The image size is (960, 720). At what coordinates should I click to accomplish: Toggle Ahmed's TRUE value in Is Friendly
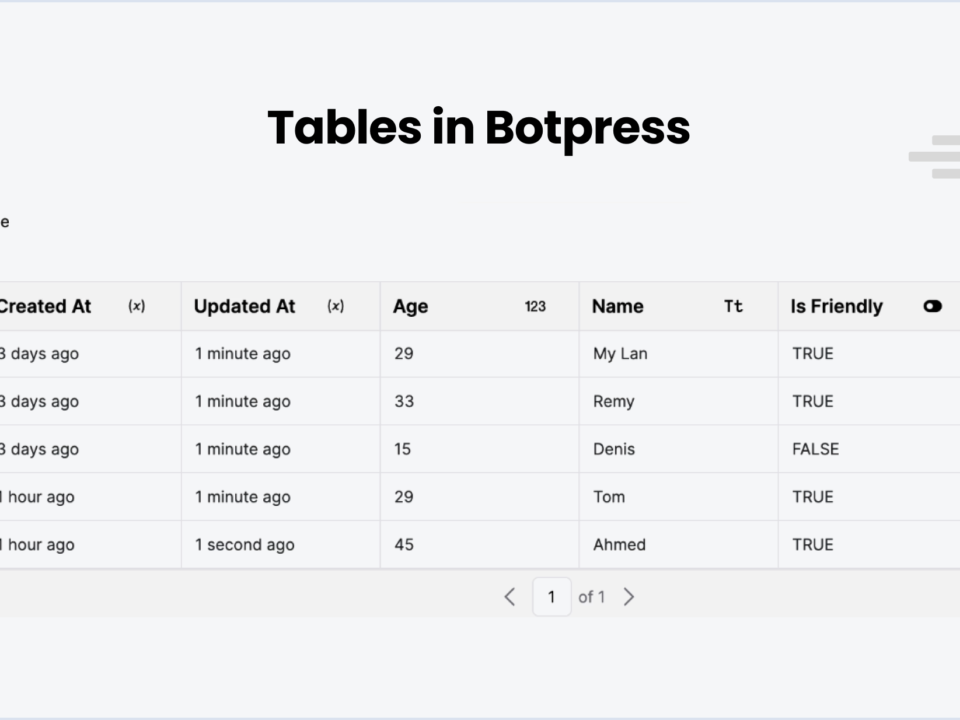[x=810, y=545]
